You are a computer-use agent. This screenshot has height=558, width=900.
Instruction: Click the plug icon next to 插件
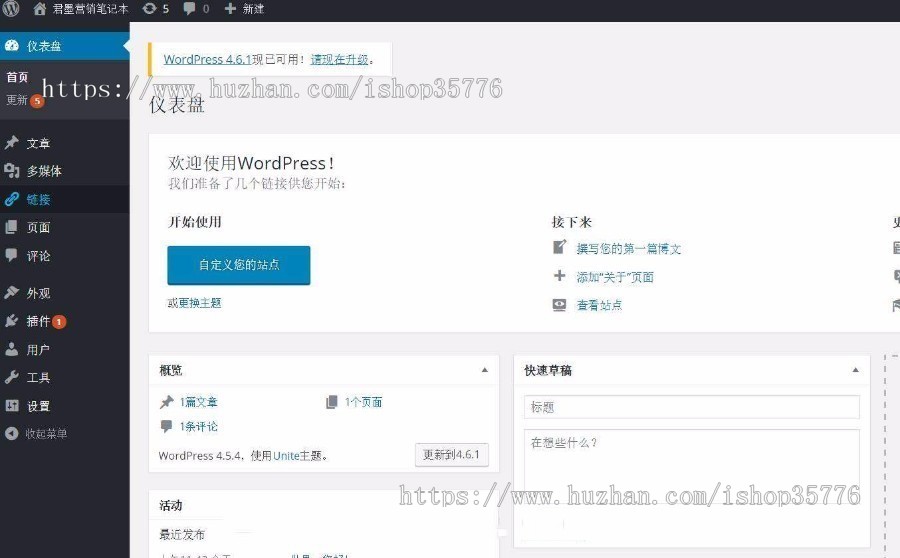12,321
